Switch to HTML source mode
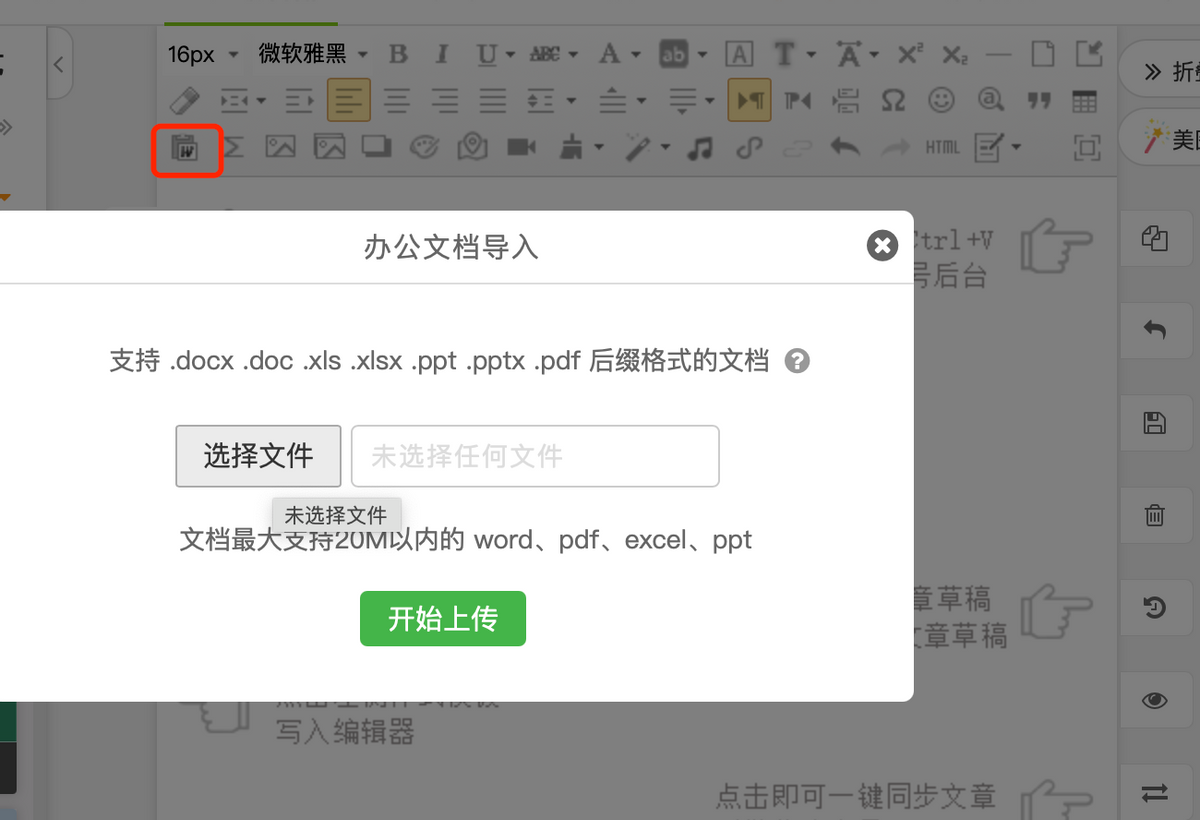 point(942,148)
